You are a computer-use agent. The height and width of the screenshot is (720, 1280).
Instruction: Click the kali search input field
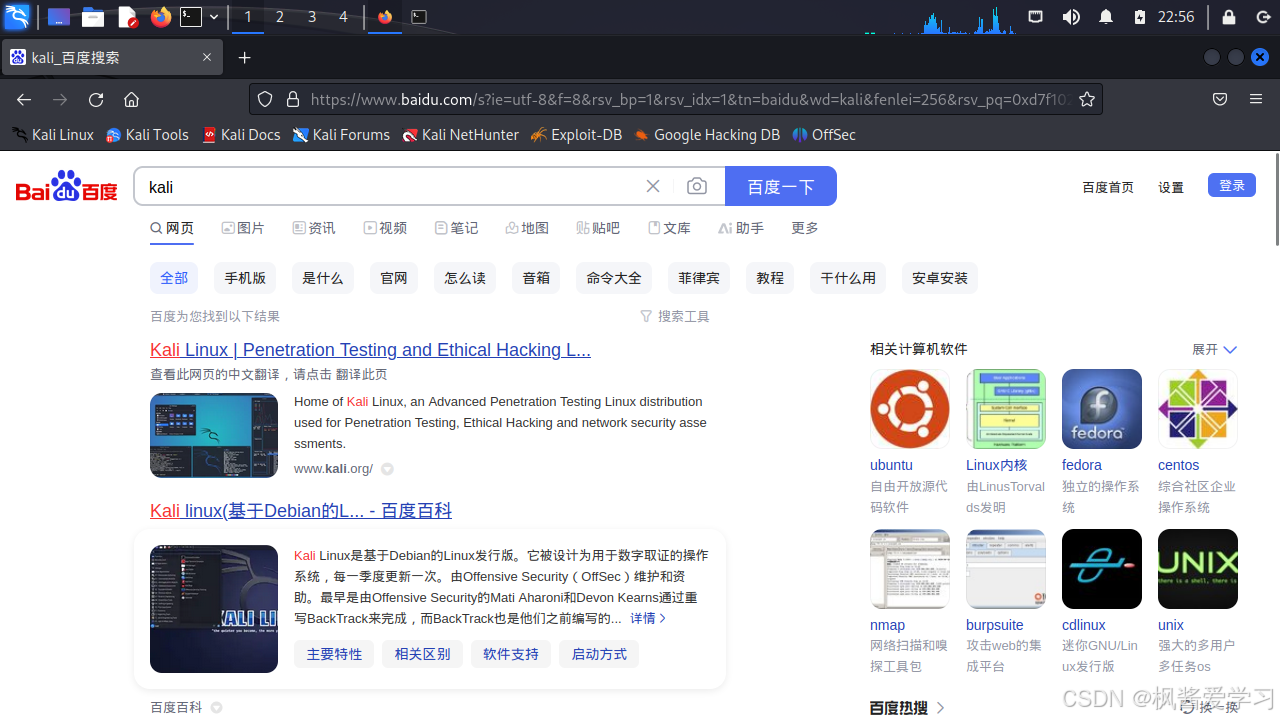[x=388, y=186]
